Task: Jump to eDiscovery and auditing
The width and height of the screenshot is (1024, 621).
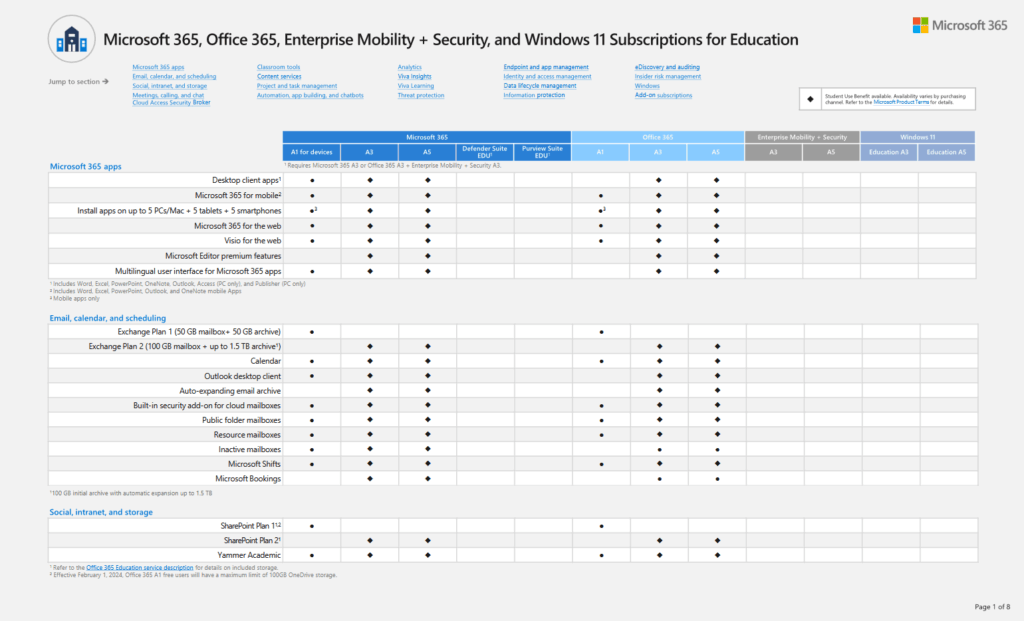Action: click(667, 67)
